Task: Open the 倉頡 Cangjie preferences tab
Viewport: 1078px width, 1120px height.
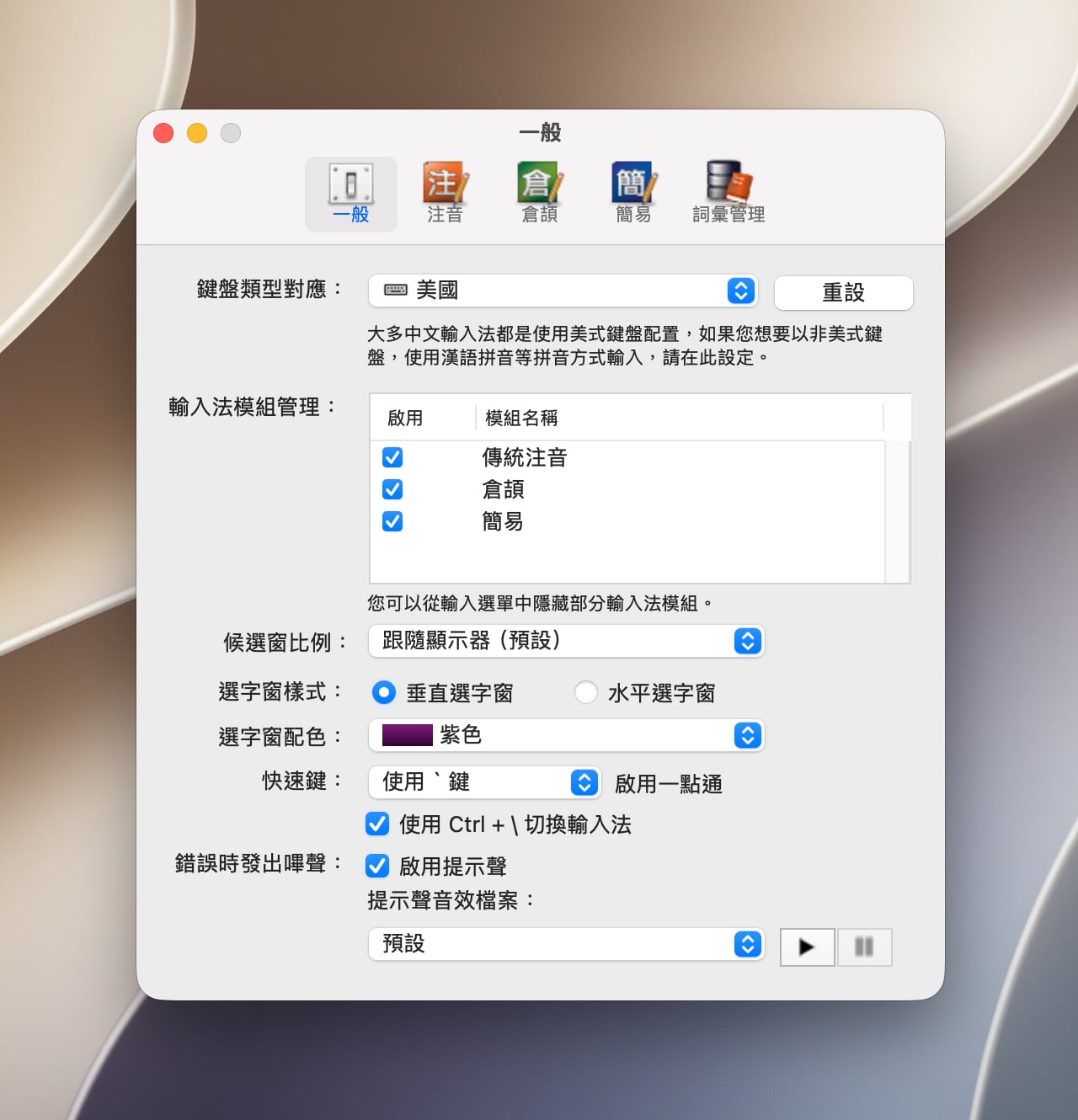Action: click(540, 194)
